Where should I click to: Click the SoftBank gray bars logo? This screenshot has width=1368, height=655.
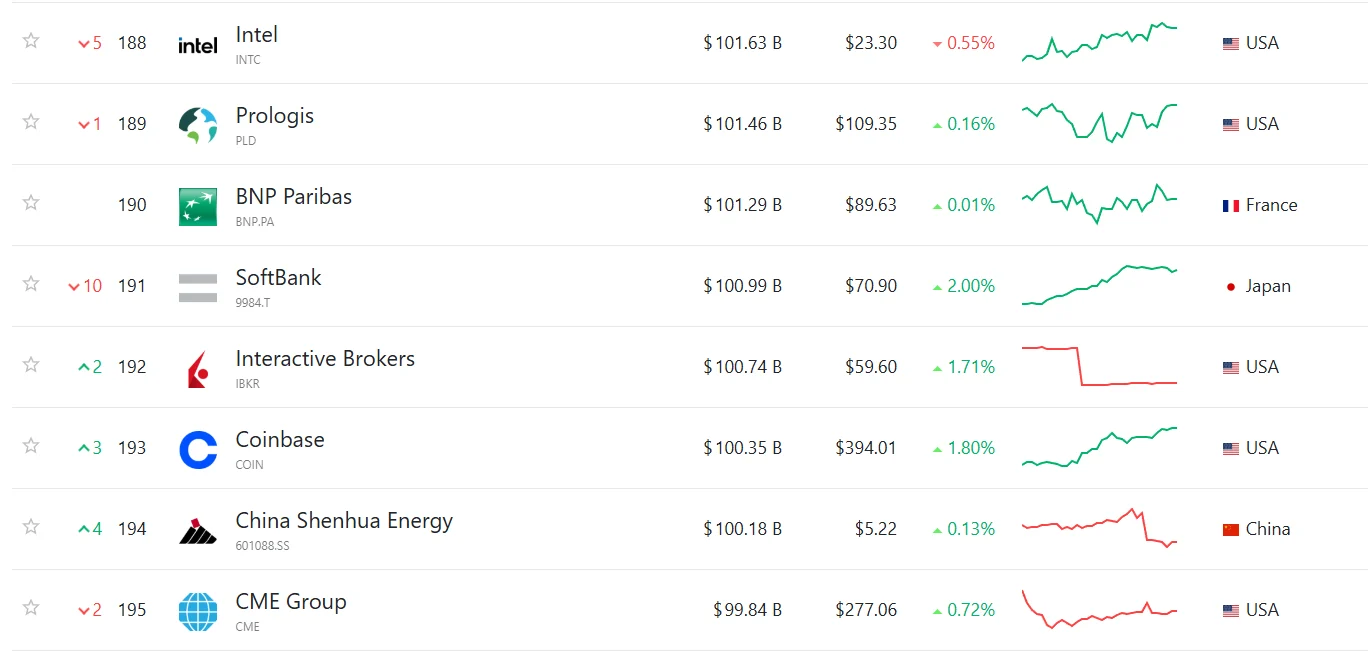197,287
